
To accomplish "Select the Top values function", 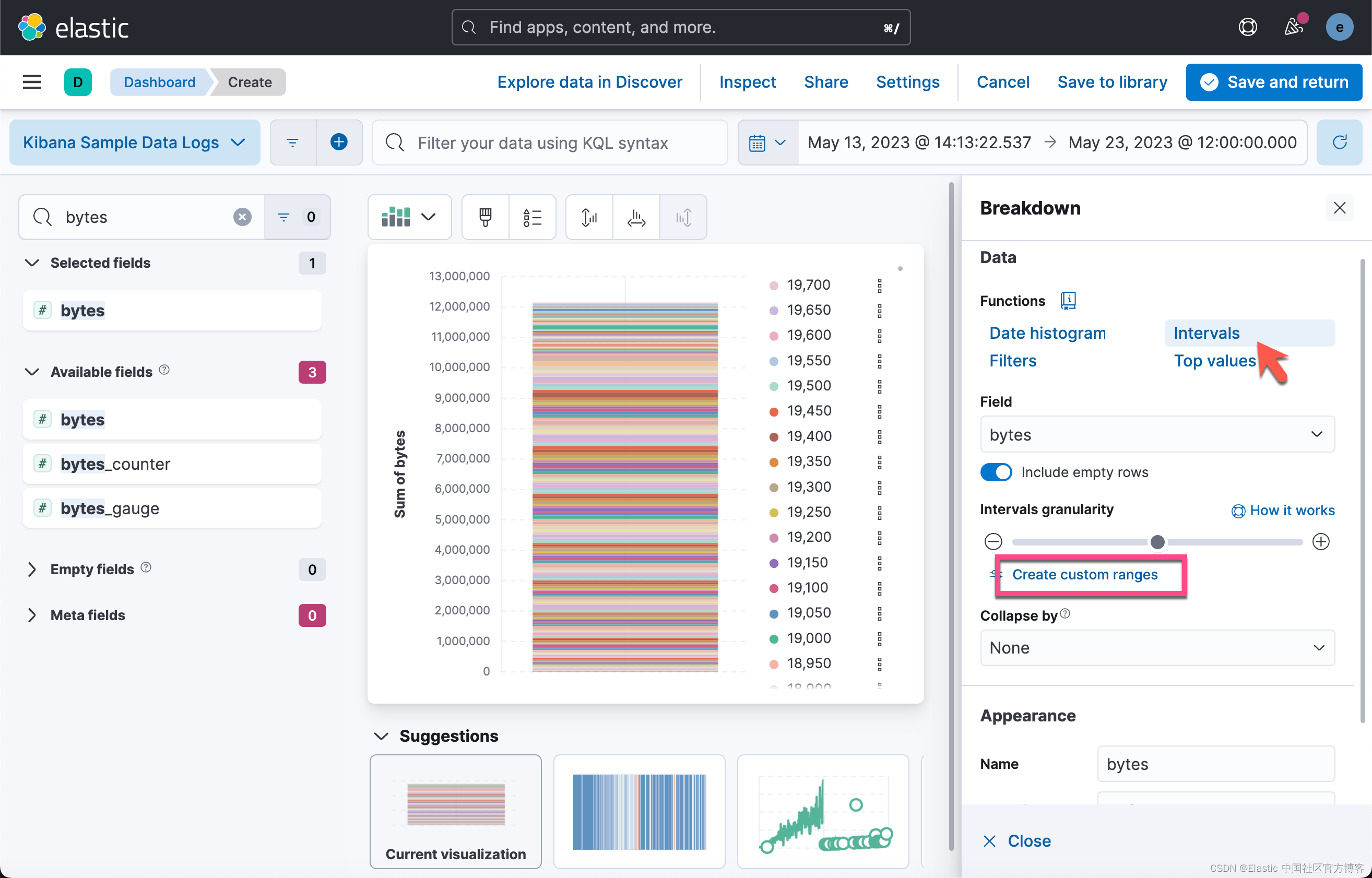I will click(1215, 361).
